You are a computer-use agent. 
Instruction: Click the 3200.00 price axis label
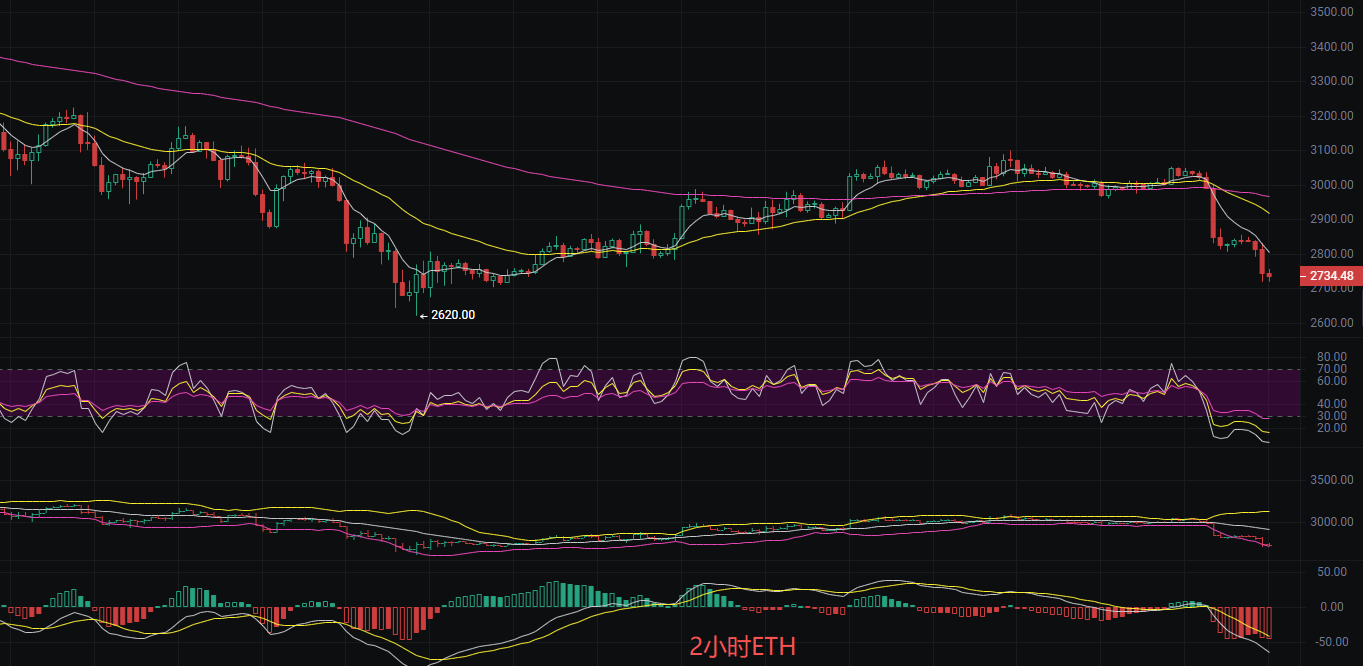pyautogui.click(x=1330, y=116)
